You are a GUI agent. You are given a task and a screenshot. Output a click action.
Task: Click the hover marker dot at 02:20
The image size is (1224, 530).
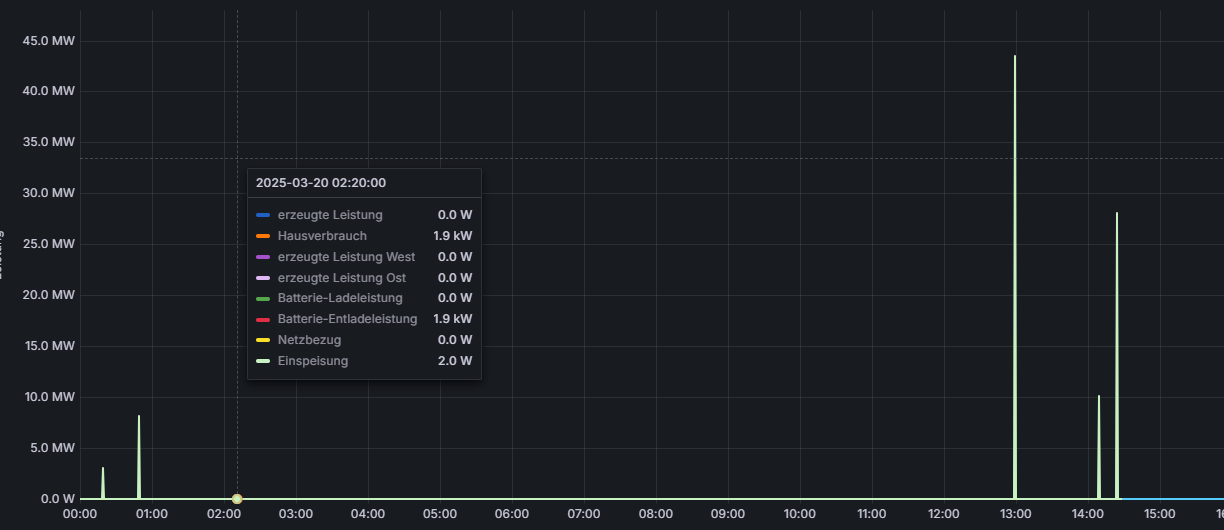237,498
